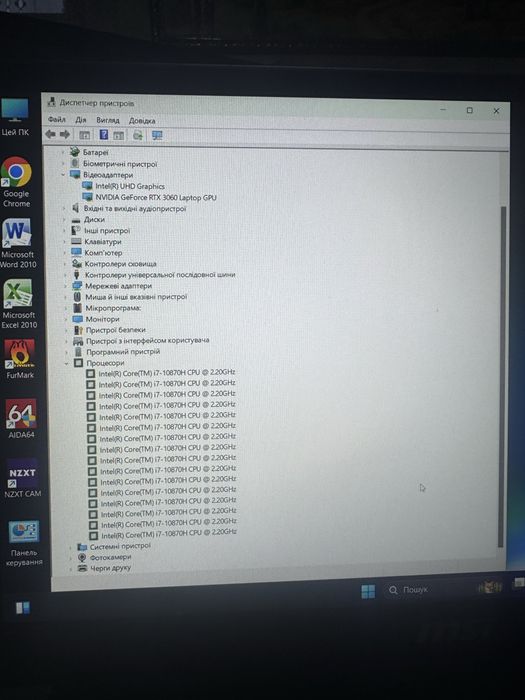Image resolution: width=525 pixels, height=700 pixels.
Task: Open the NZXT CAM desktop shortcut
Action: pos(22,478)
